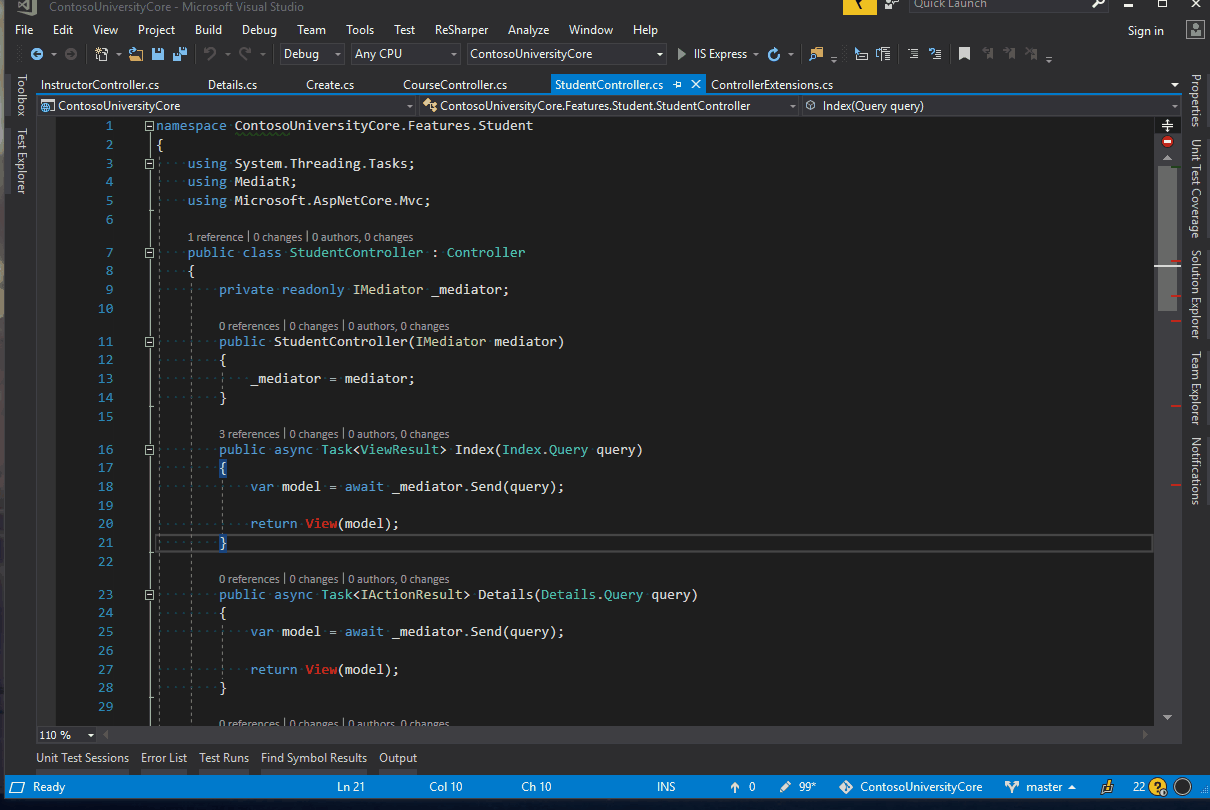Click the Comment out lines icon
This screenshot has height=810, width=1210.
tap(913, 54)
